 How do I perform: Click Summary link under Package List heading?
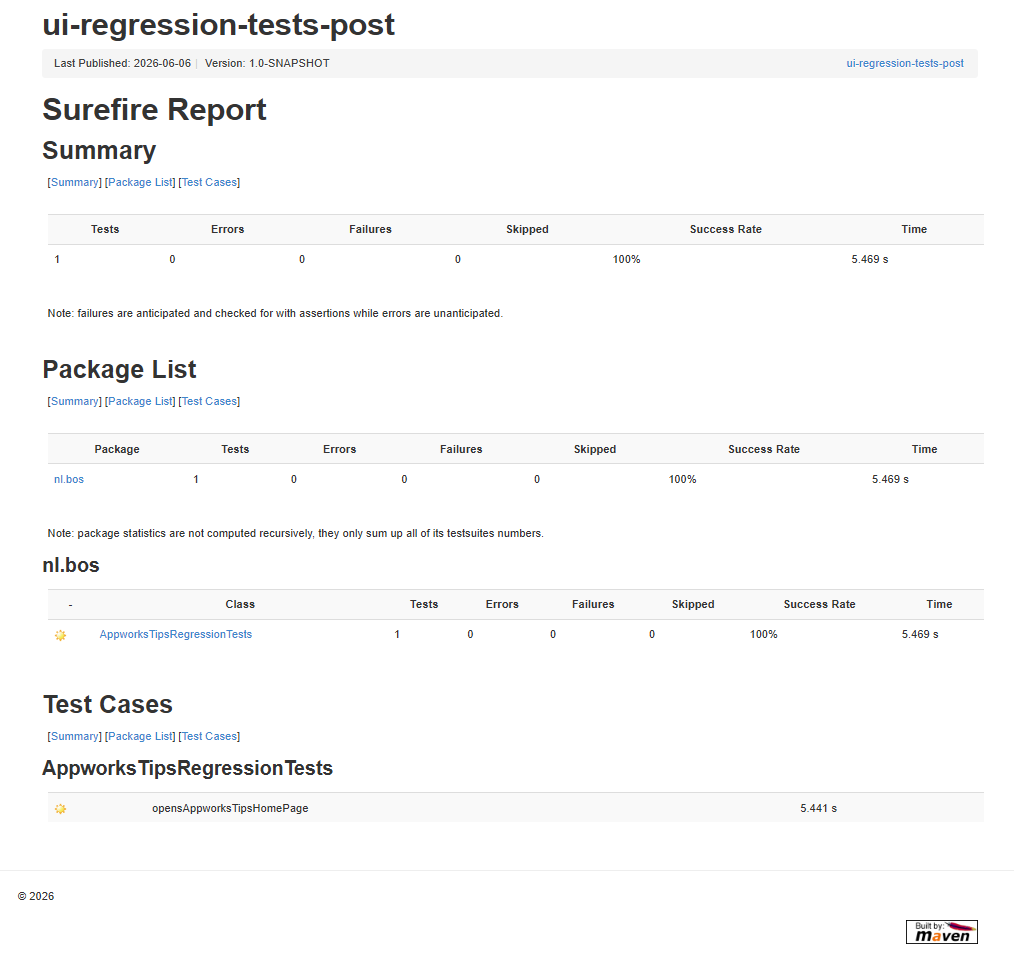[x=75, y=402]
